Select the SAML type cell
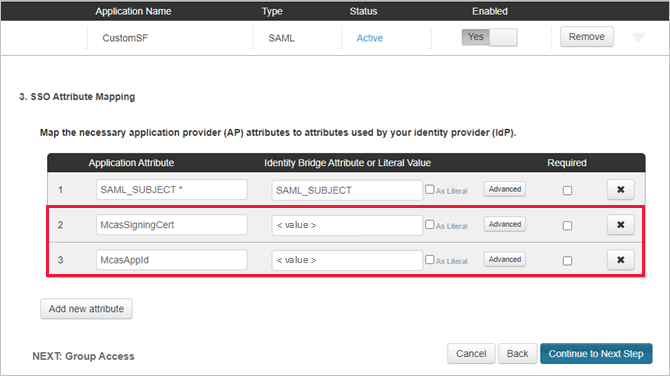Image resolution: width=670 pixels, height=376 pixels. click(x=281, y=38)
